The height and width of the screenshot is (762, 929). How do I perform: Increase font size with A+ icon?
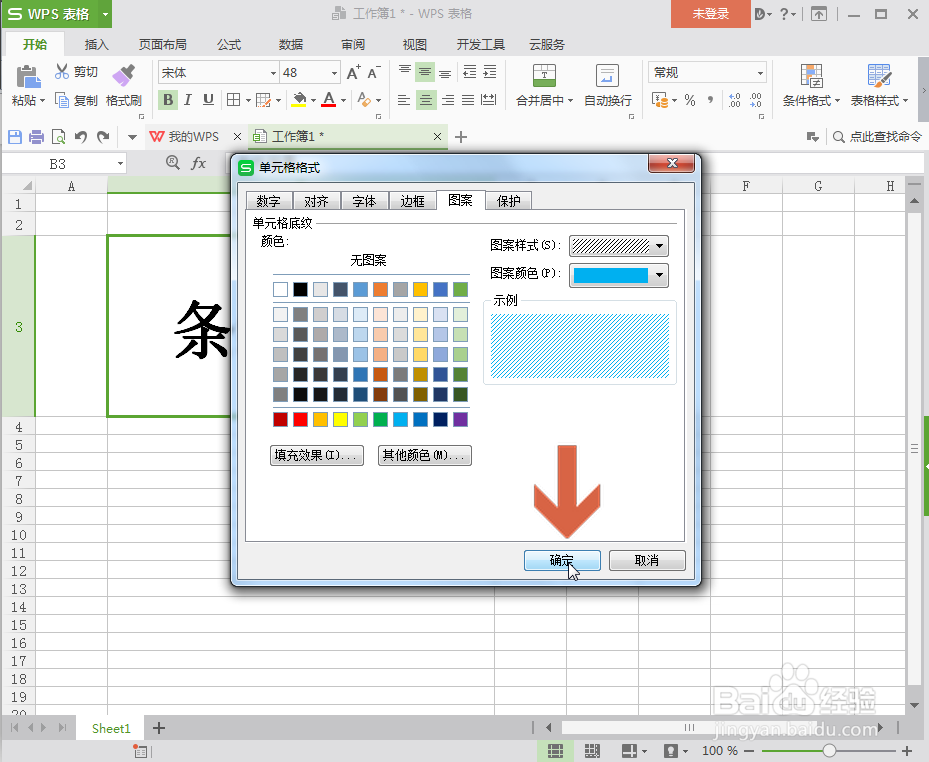tap(354, 72)
